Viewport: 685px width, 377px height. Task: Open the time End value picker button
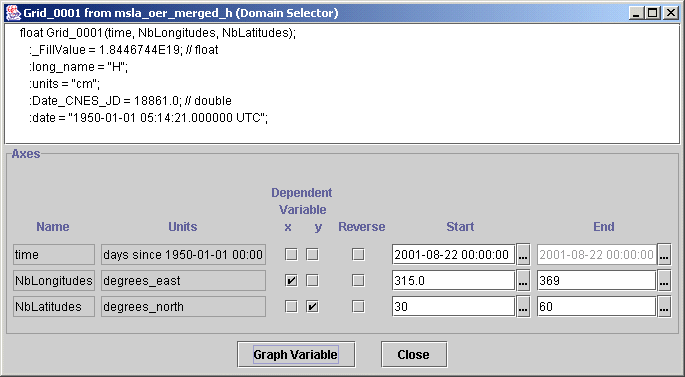[664, 254]
